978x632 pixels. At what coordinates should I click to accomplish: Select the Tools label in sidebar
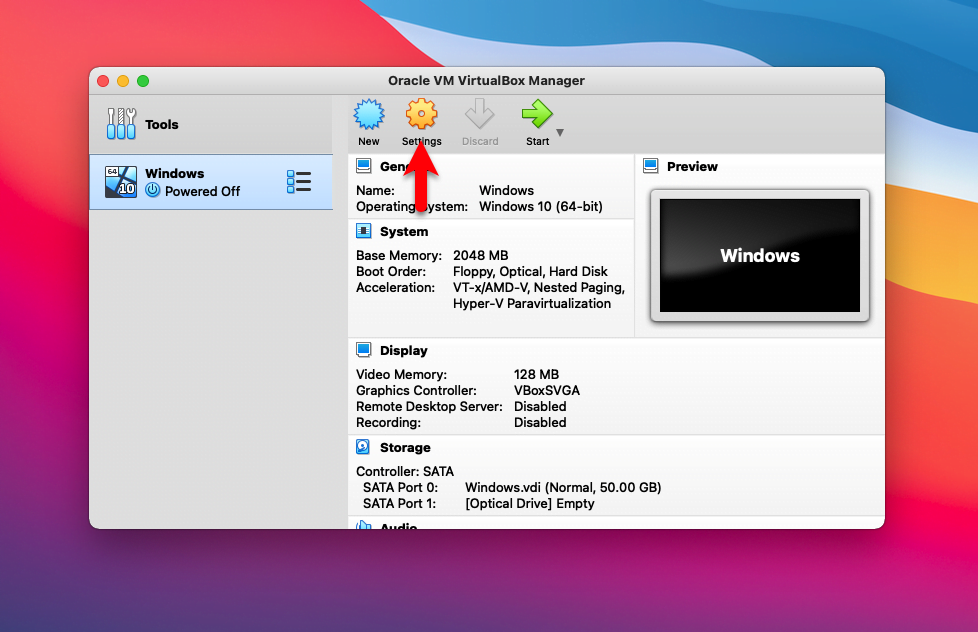(x=162, y=124)
